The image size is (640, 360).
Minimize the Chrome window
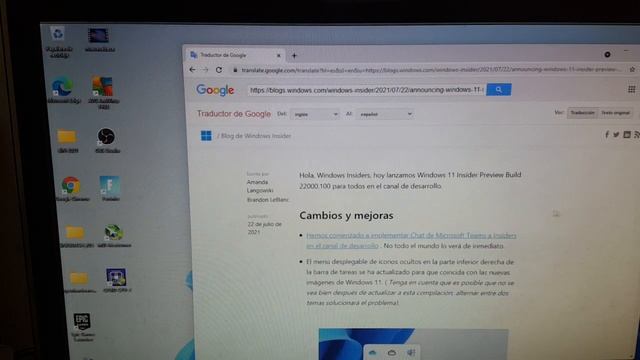(627, 51)
